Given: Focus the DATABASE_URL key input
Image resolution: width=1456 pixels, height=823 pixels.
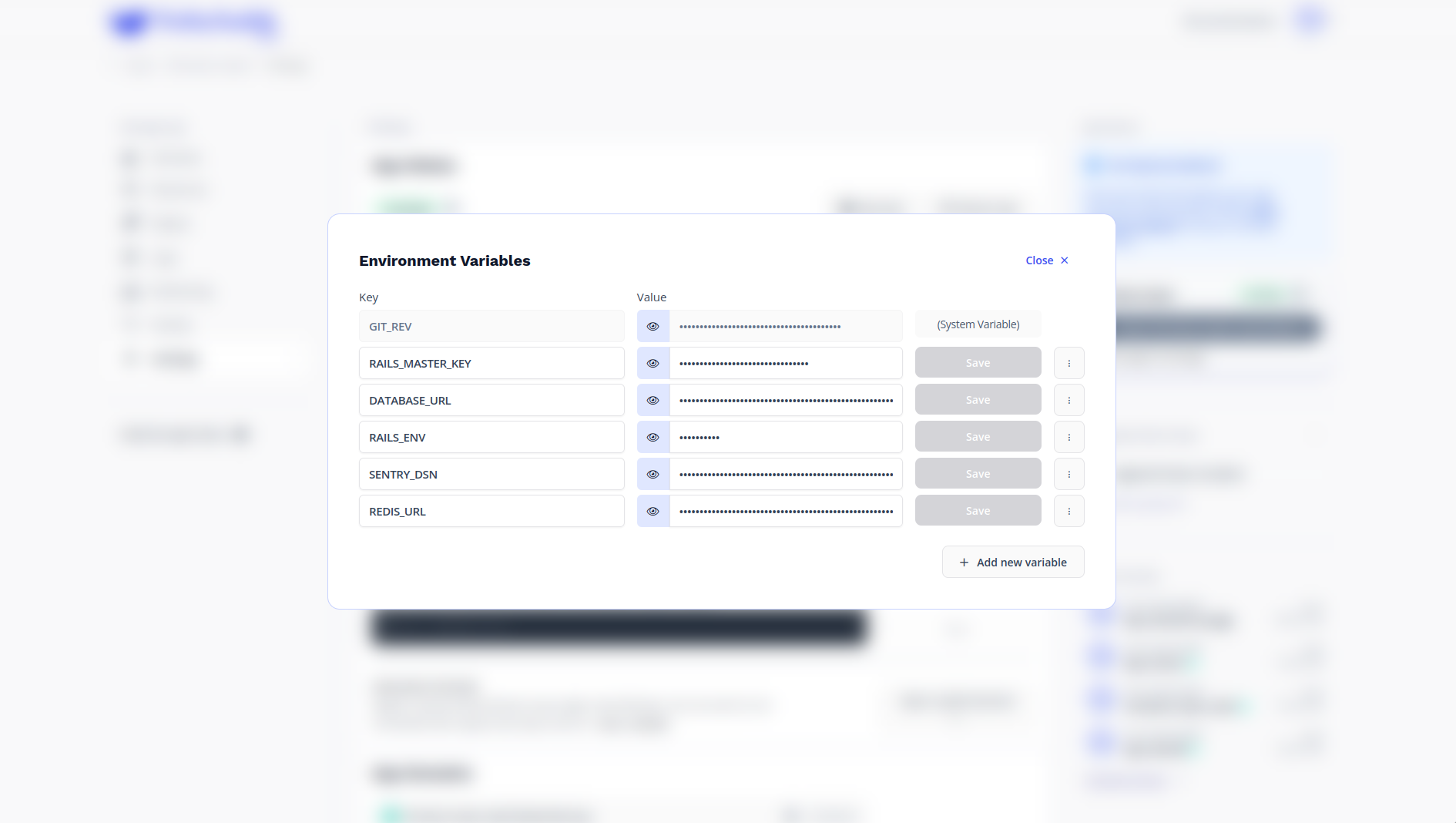Looking at the screenshot, I should (491, 400).
